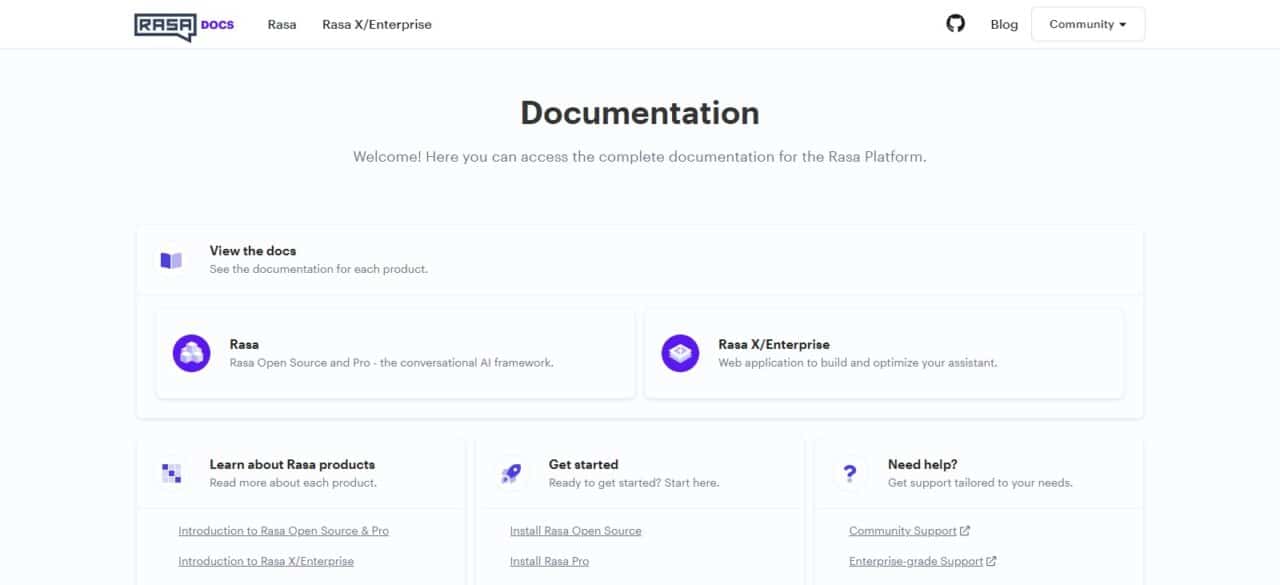Click the Rasa X/Enterprise product icon
This screenshot has height=585, width=1280.
click(680, 353)
